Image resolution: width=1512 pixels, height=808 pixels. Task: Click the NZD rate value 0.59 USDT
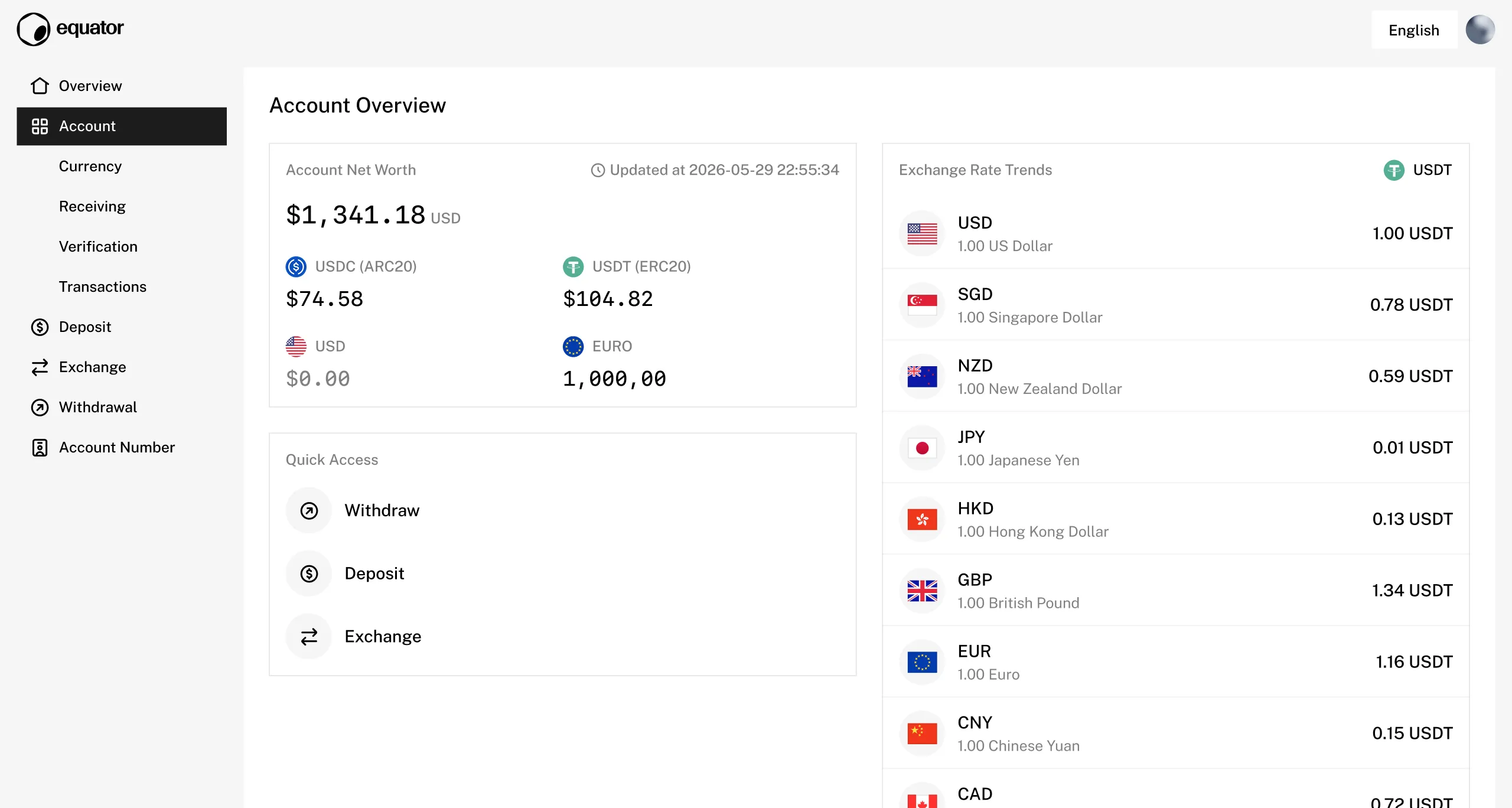tap(1410, 376)
